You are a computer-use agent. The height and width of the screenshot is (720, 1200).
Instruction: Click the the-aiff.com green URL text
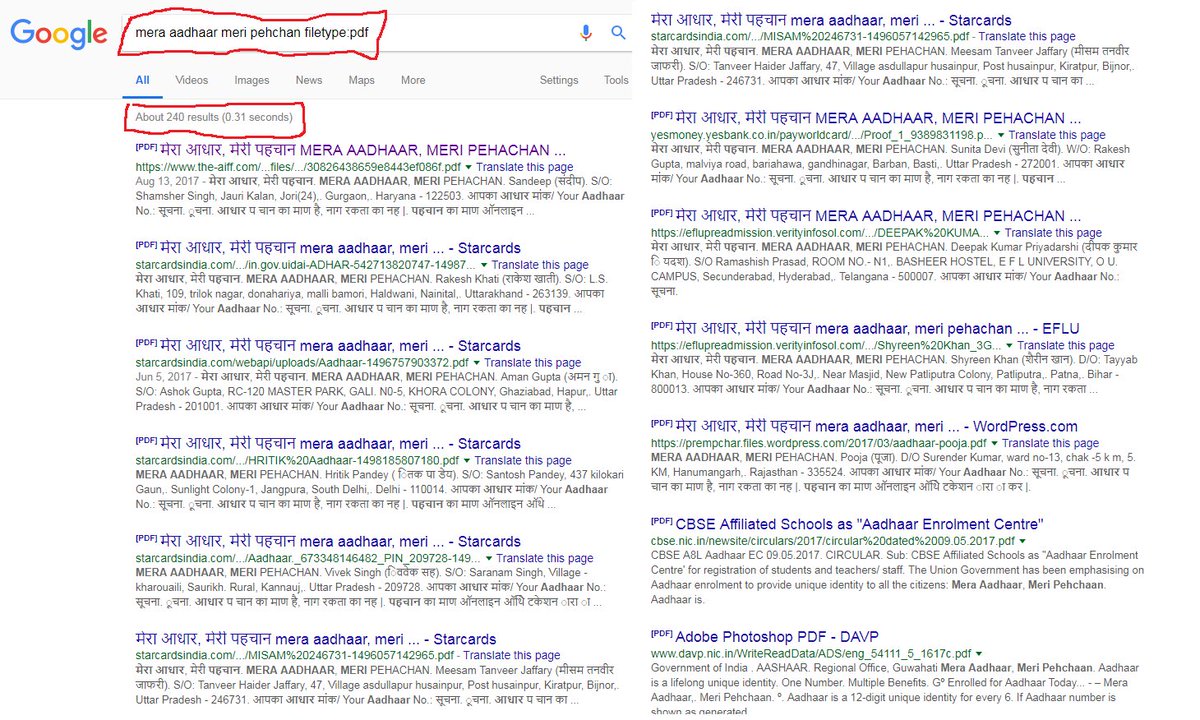[x=298, y=167]
